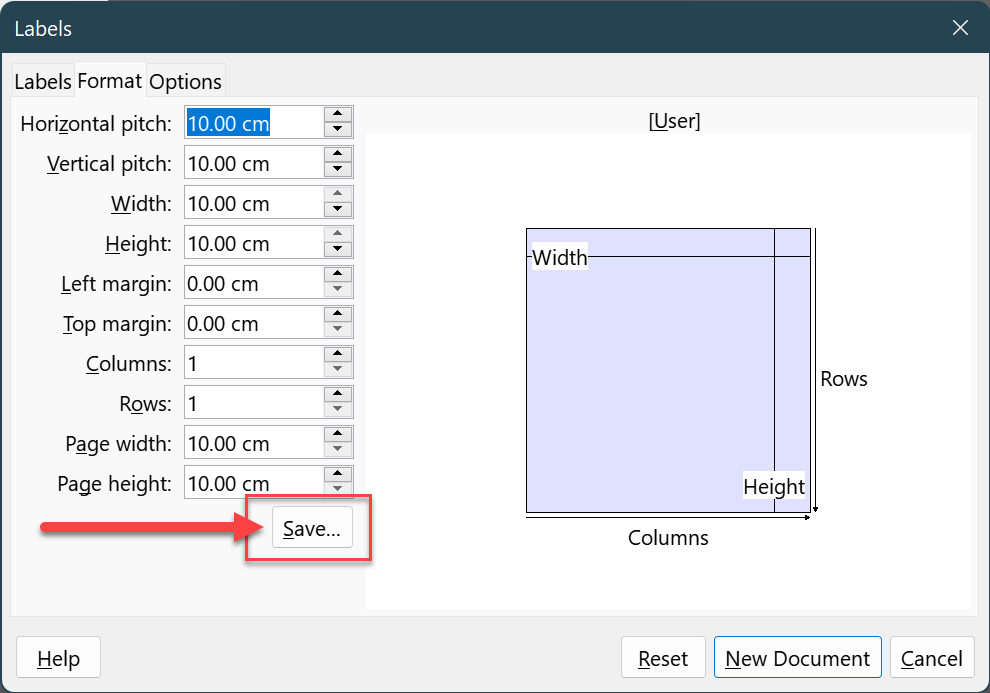990x693 pixels.
Task: Click the Save... button
Action: (312, 528)
